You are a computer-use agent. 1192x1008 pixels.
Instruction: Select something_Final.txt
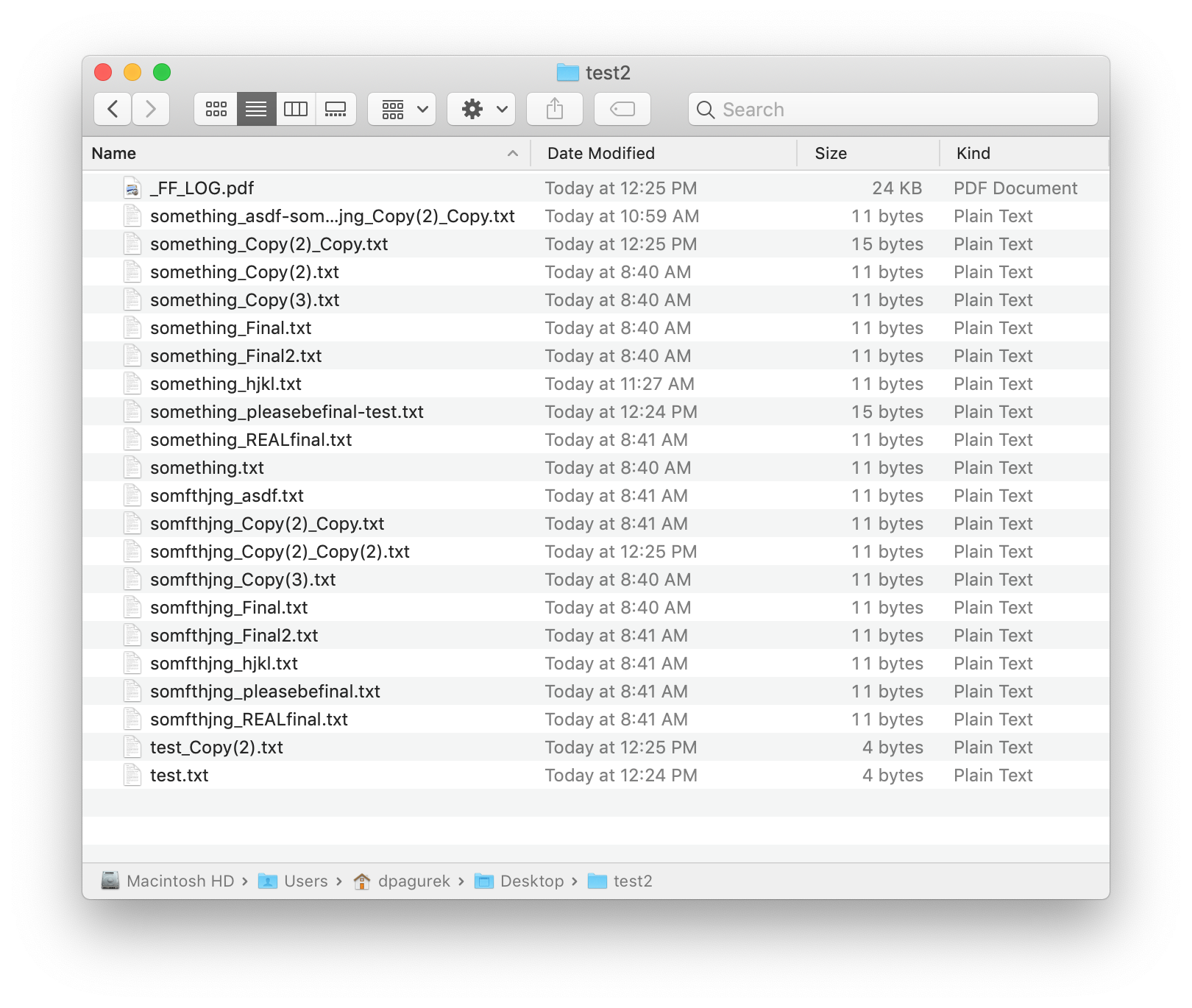pyautogui.click(x=231, y=328)
